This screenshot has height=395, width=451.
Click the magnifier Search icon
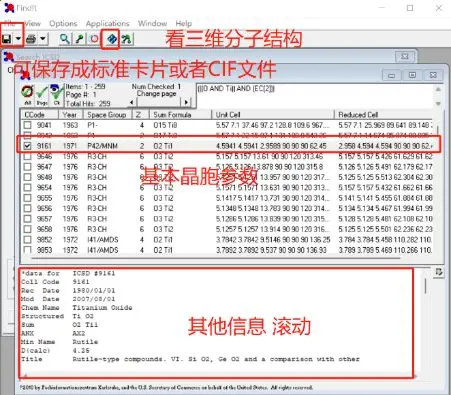pyautogui.click(x=64, y=39)
